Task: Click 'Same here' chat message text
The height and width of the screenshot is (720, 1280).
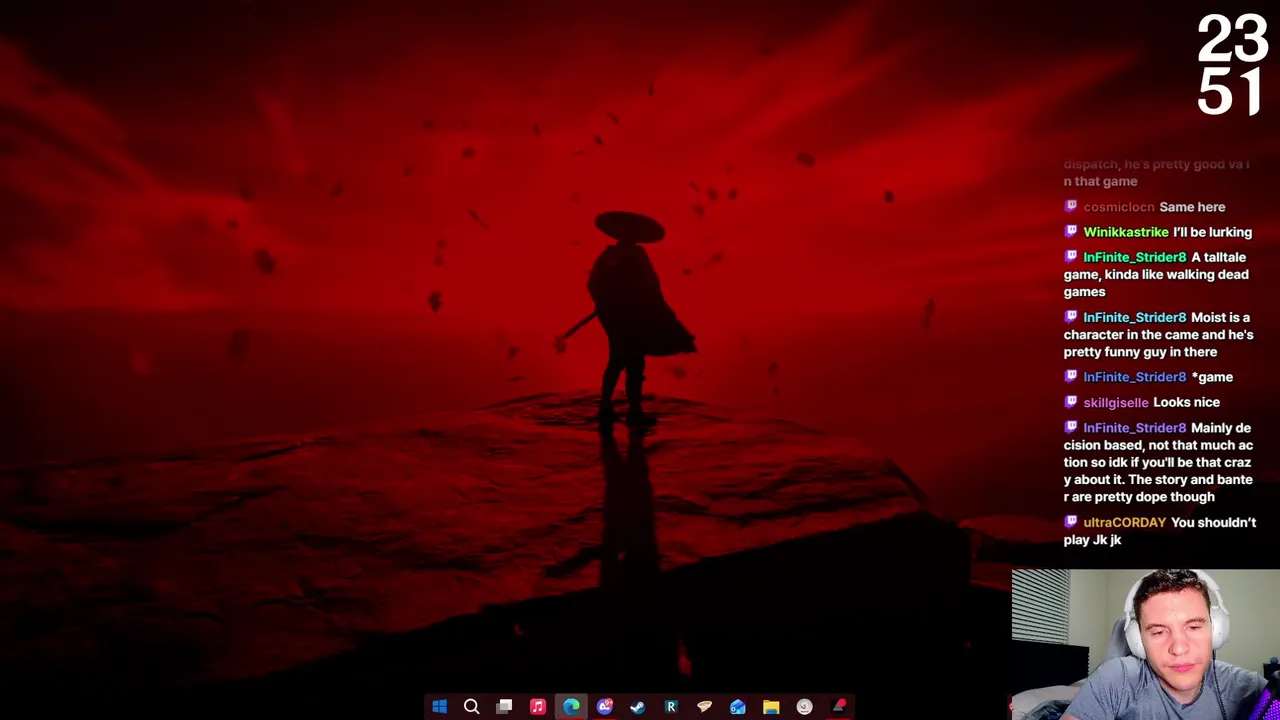Action: tap(1192, 207)
